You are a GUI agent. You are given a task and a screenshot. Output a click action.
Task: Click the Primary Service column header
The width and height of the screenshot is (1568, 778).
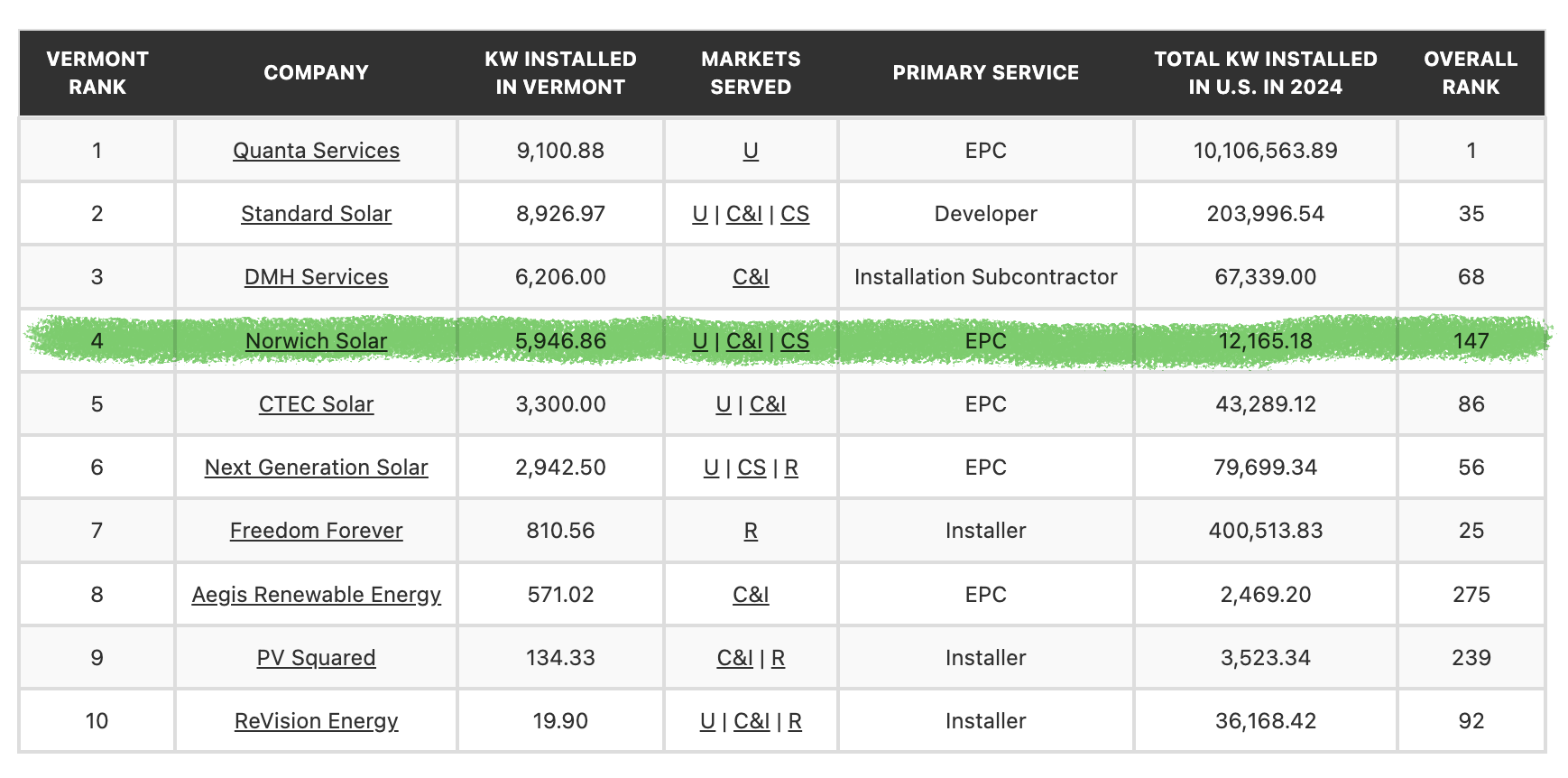click(x=985, y=73)
